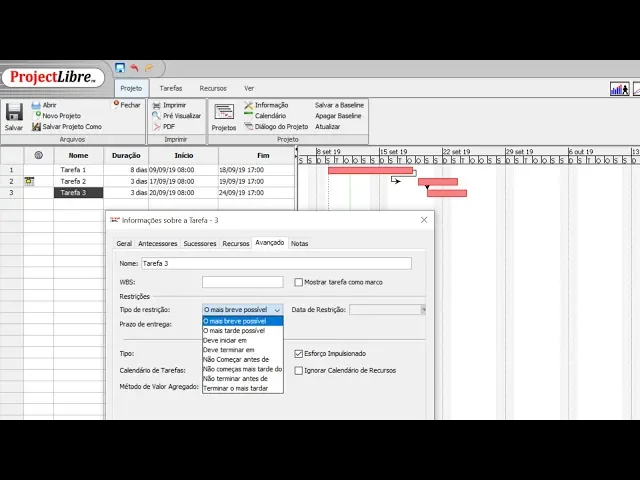The height and width of the screenshot is (480, 640).
Task: Select row number 2 header
Action: 11,181
